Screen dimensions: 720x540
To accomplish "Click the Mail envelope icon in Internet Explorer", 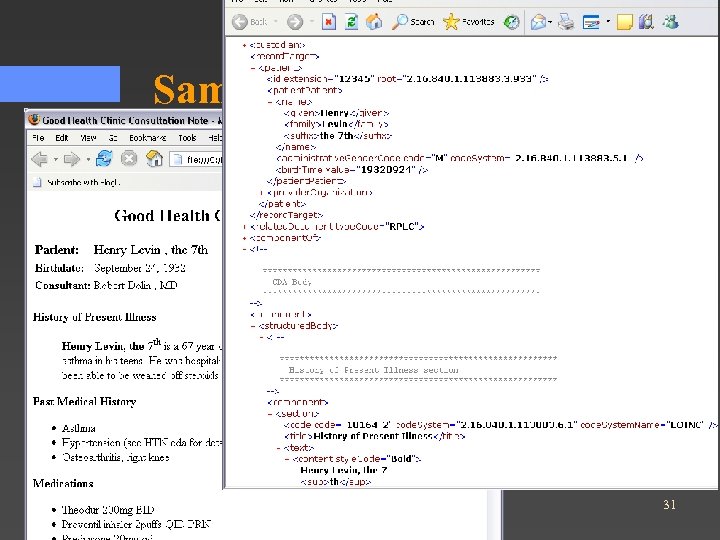I will [x=538, y=22].
